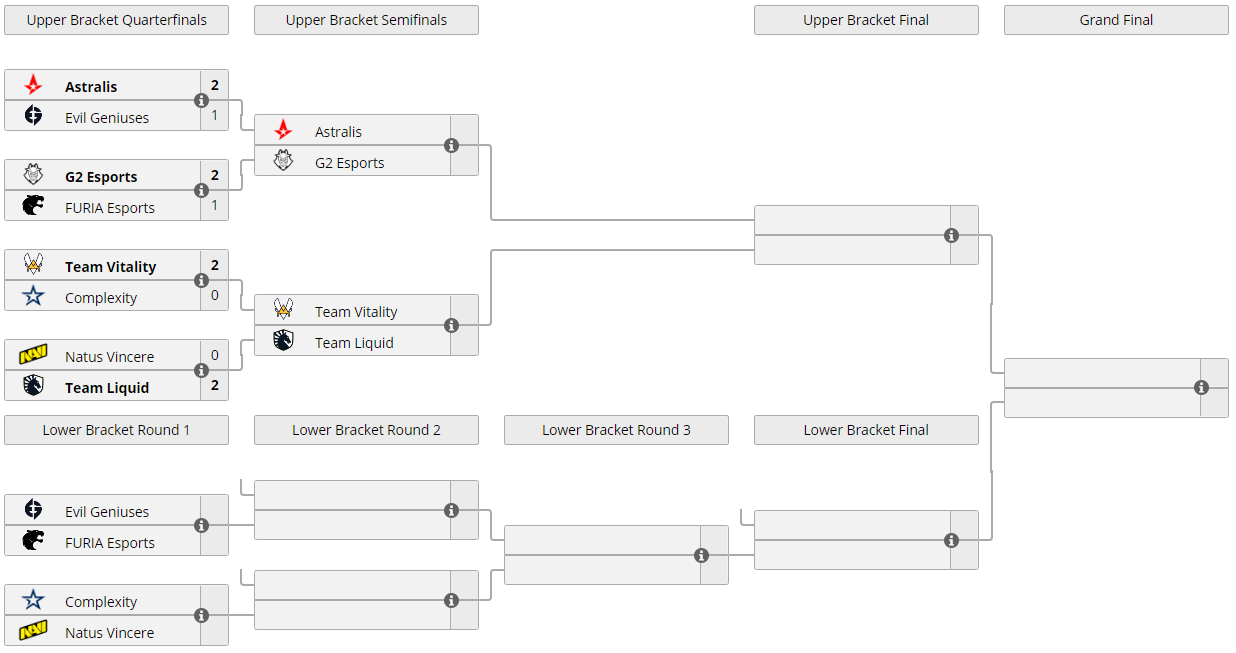The image size is (1236, 653).
Task: Select the Upper Bracket Semifinals header
Action: click(x=366, y=20)
